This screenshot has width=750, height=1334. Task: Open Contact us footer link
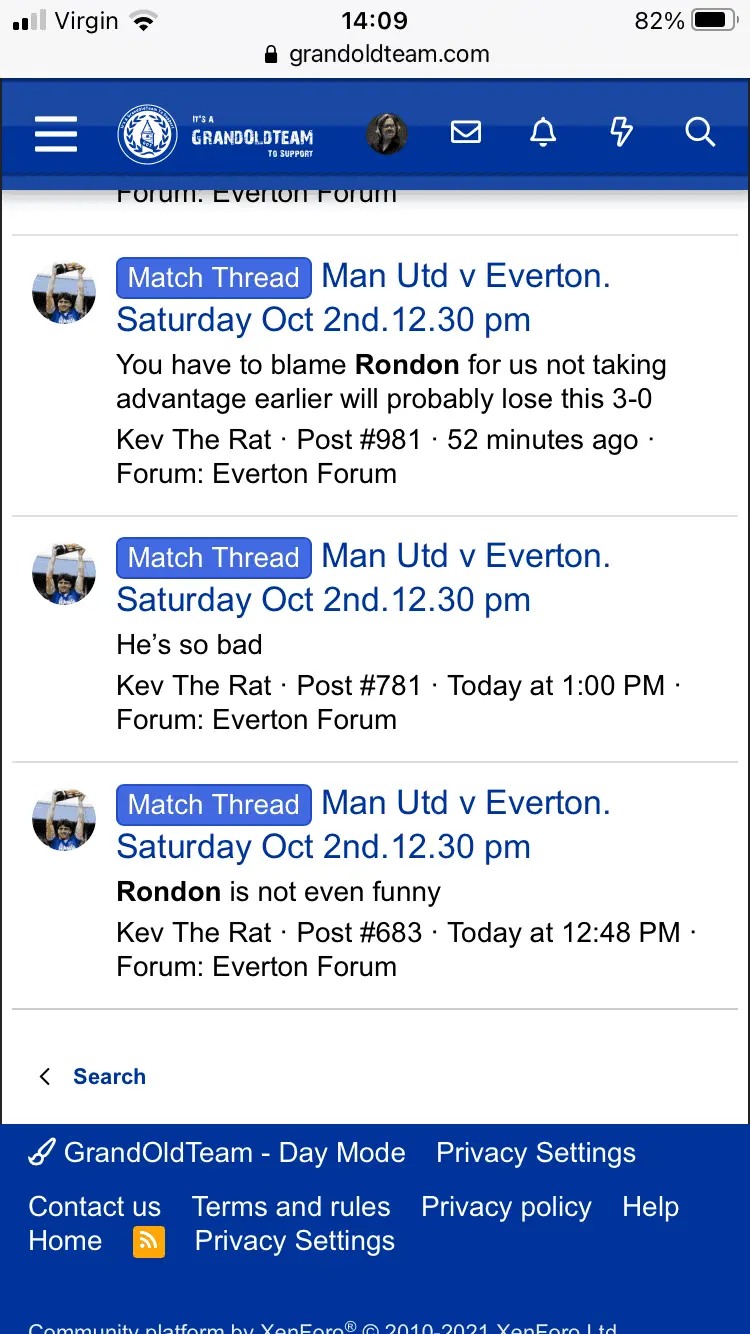[x=94, y=1207]
